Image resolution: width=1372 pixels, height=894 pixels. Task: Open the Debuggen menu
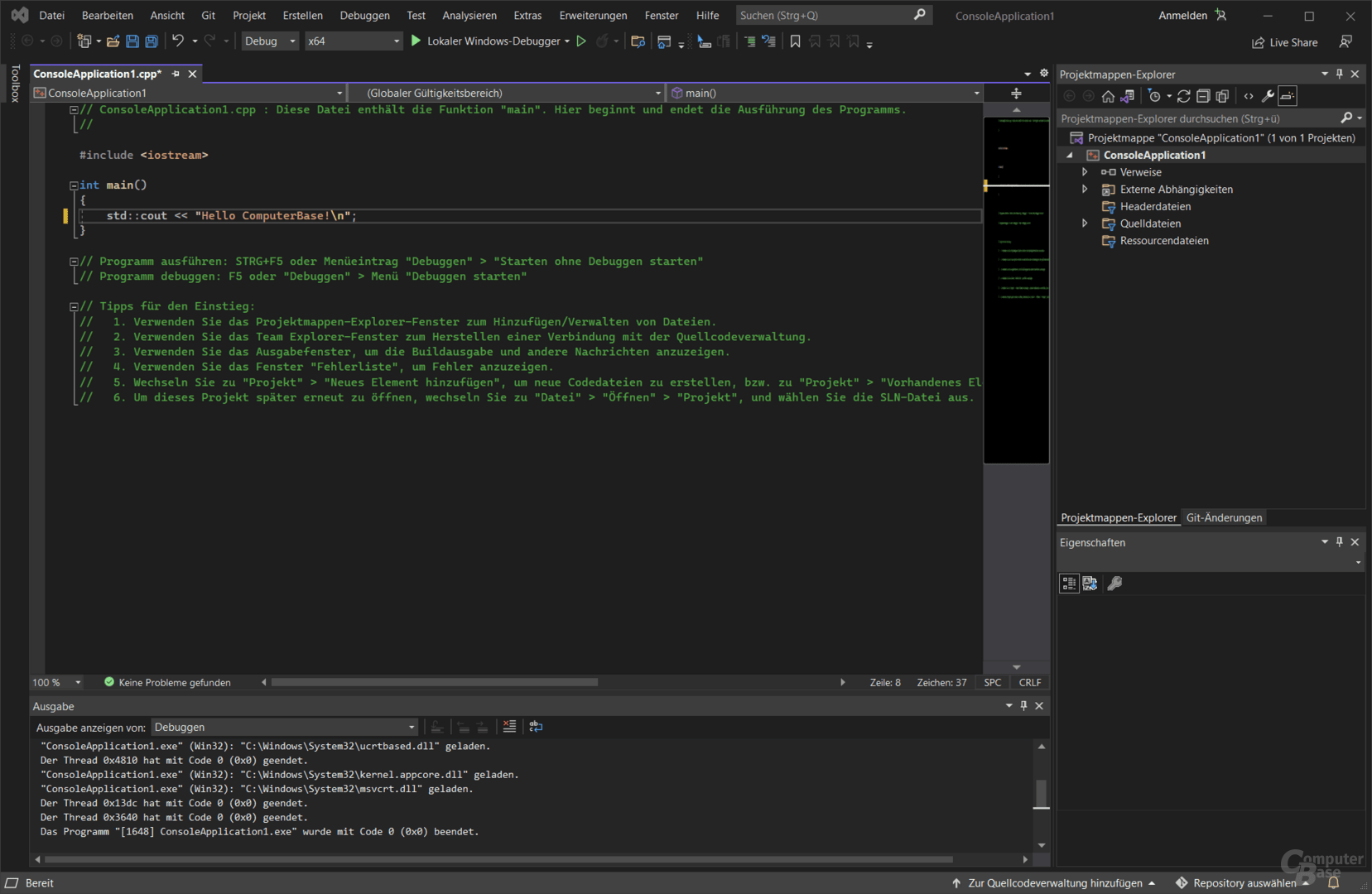[364, 16]
